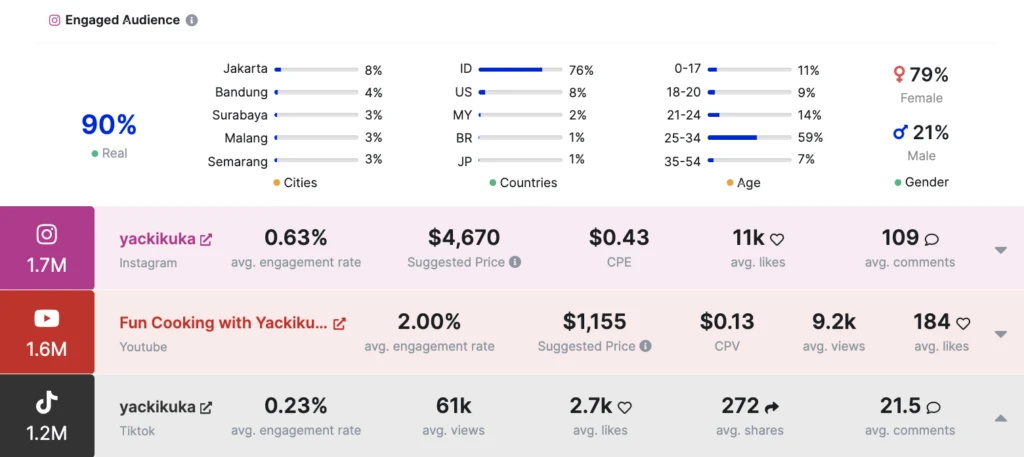This screenshot has width=1024, height=457.
Task: Open the yackikuka TikTok profile link
Action: 157,407
